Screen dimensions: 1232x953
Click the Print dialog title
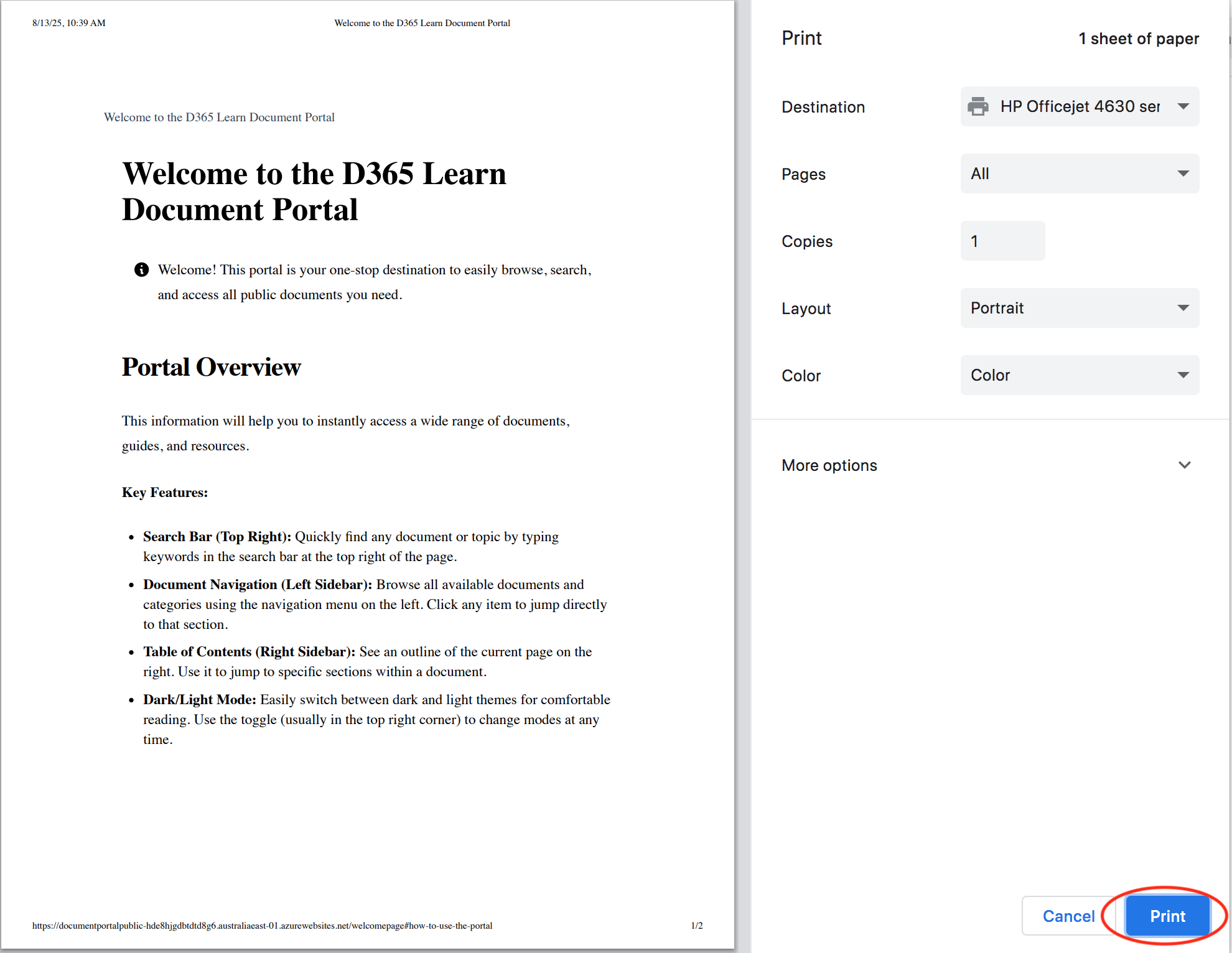[x=801, y=38]
